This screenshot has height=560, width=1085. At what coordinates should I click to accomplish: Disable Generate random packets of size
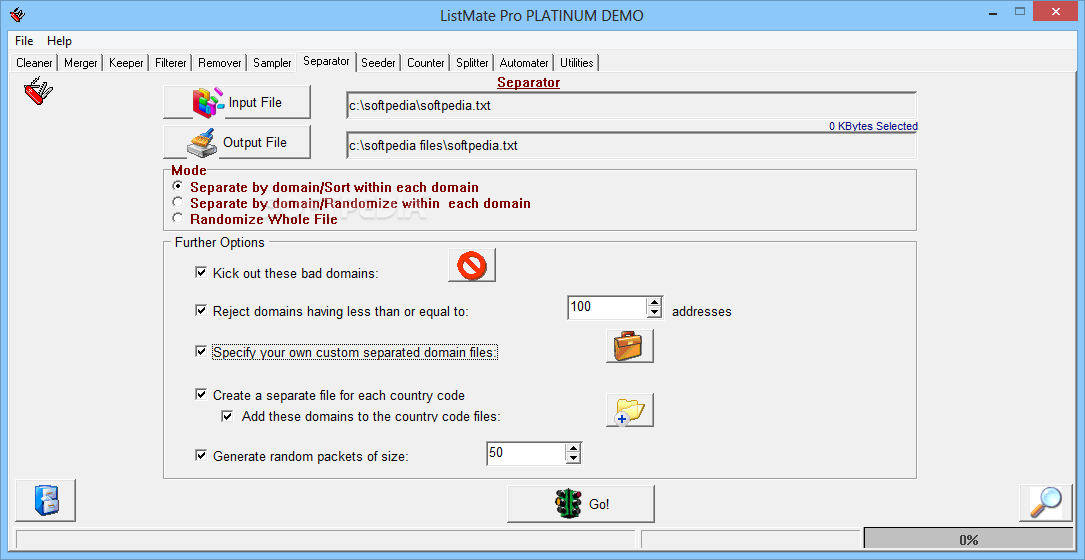click(201, 455)
